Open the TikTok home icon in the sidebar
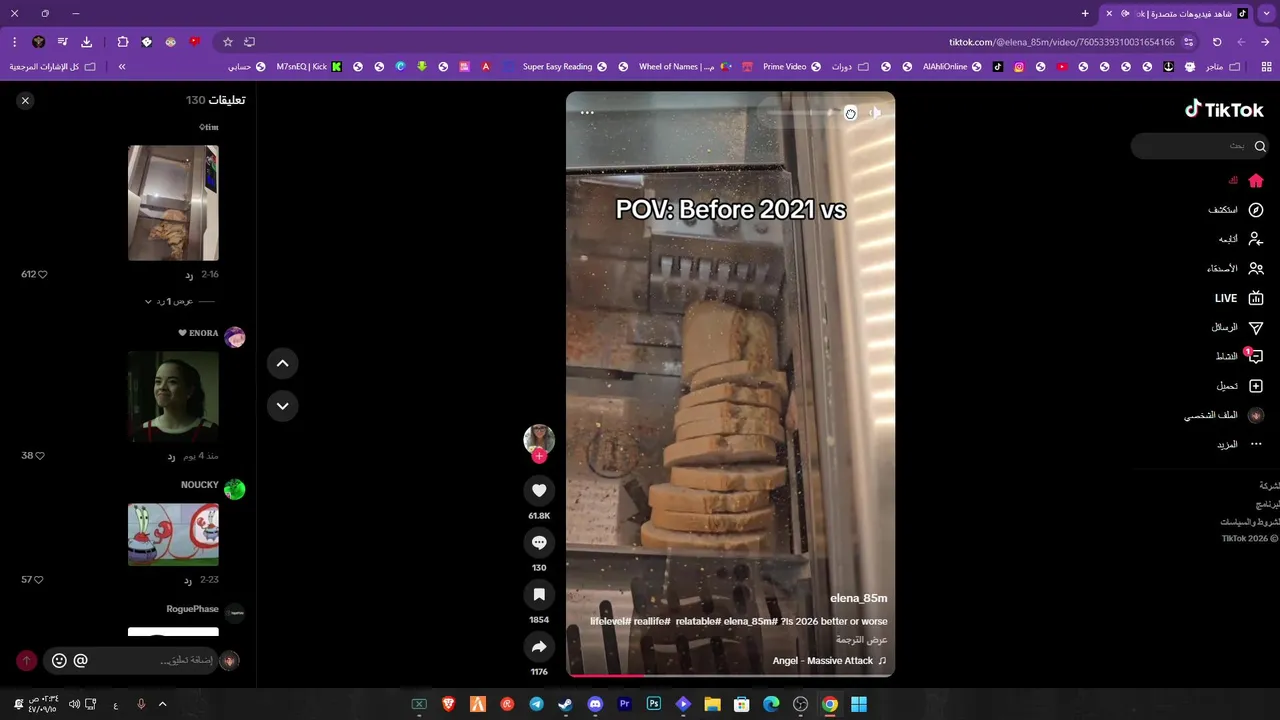The width and height of the screenshot is (1280, 720). [x=1256, y=181]
